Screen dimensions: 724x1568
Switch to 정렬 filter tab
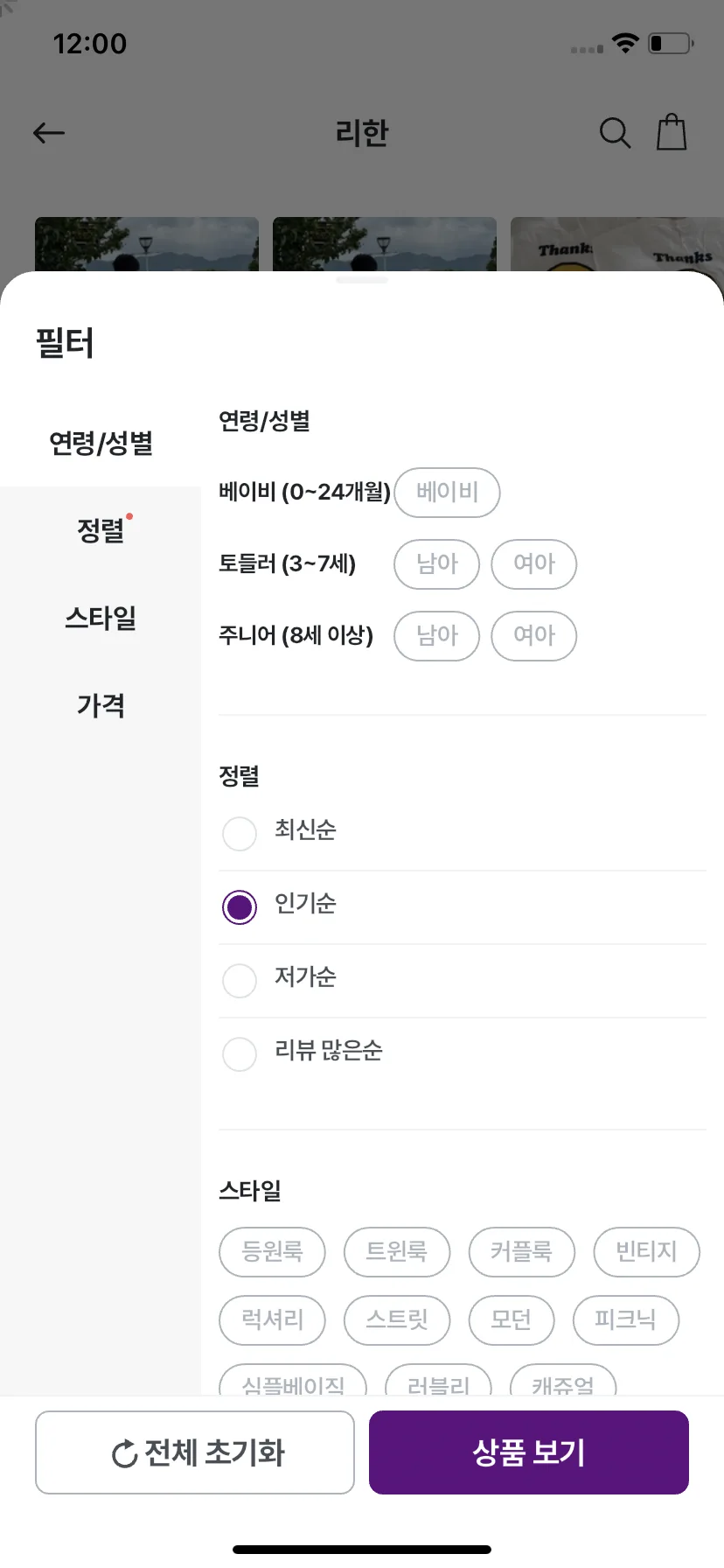click(x=101, y=530)
